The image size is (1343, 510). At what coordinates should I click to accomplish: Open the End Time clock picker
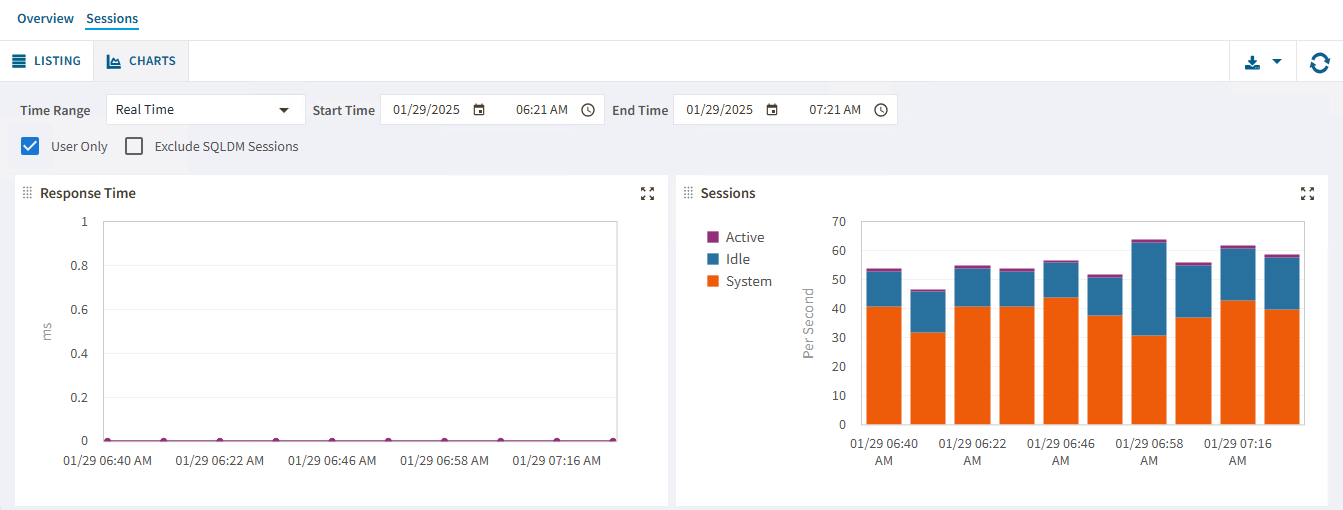[x=881, y=110]
